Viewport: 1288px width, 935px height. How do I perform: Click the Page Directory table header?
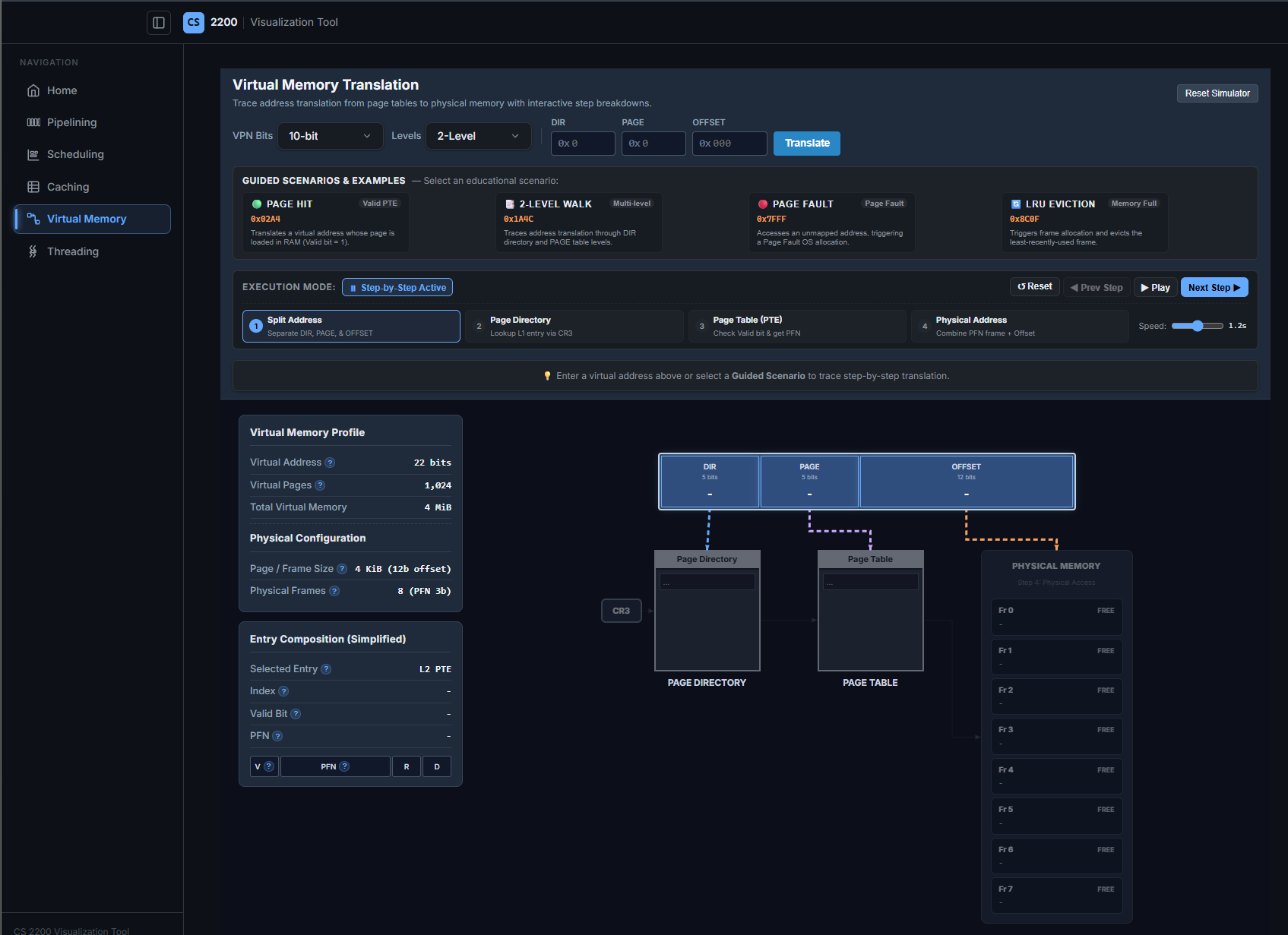(707, 559)
